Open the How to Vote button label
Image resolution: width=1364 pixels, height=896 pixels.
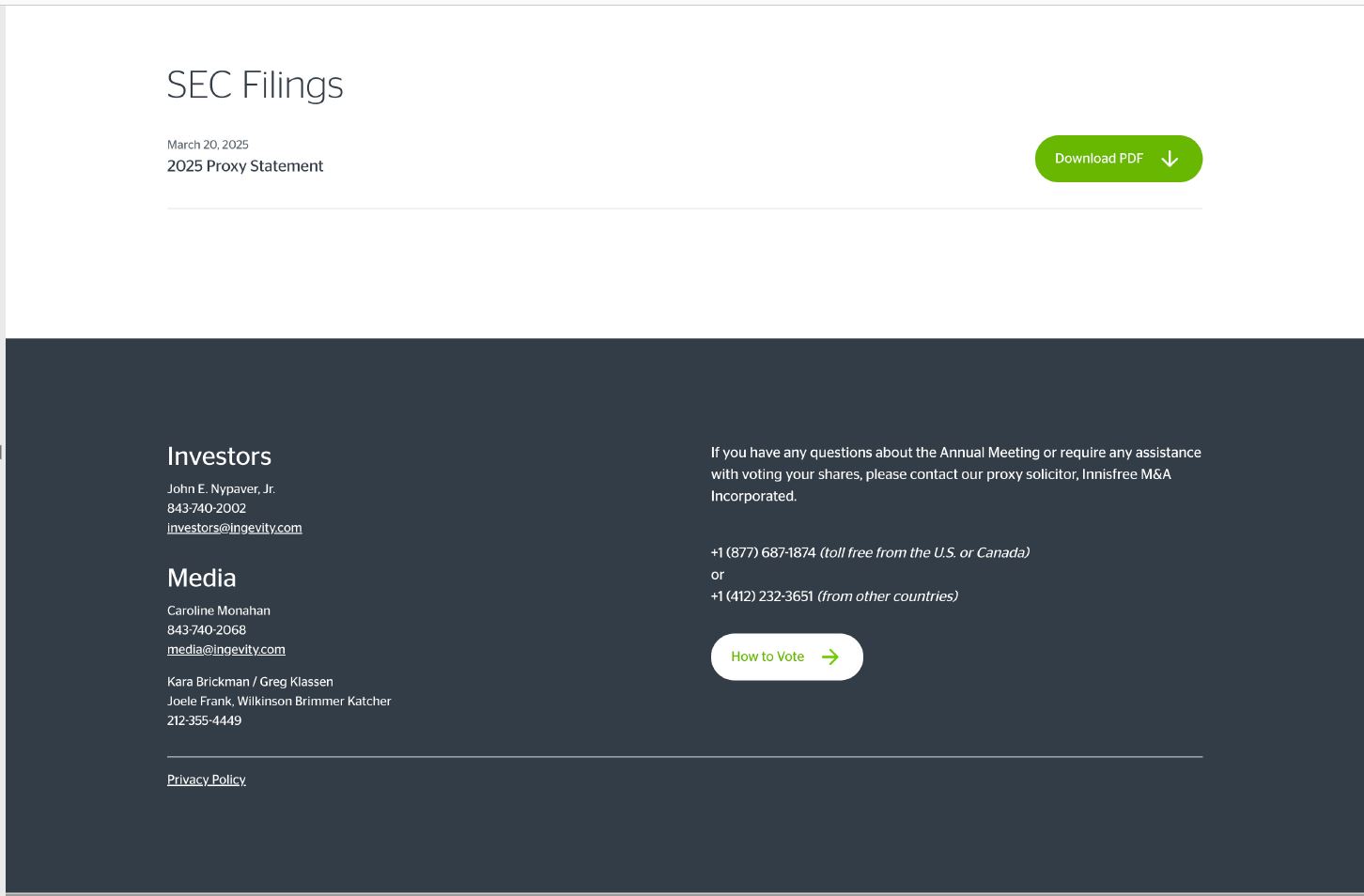coord(767,657)
